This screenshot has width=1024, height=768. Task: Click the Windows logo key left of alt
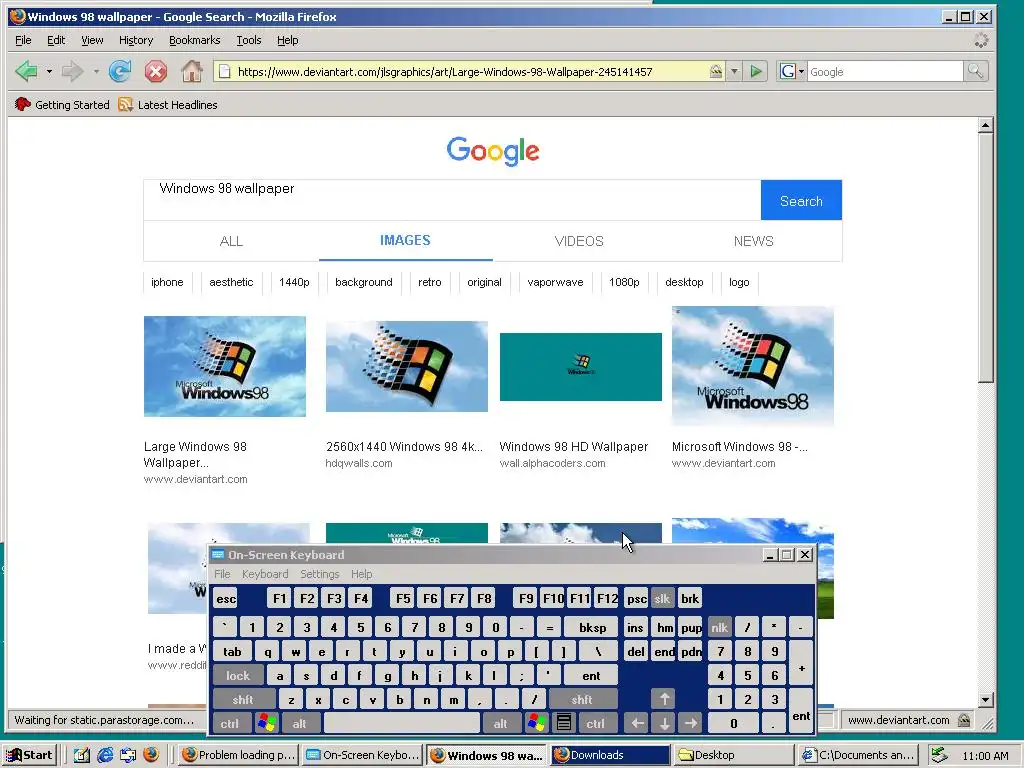coord(267,723)
